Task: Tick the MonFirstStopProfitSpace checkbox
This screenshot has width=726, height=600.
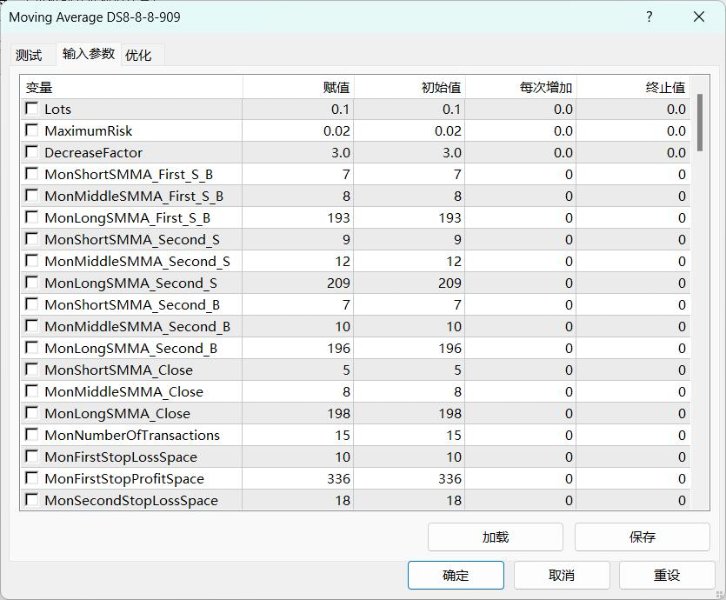Action: point(33,479)
